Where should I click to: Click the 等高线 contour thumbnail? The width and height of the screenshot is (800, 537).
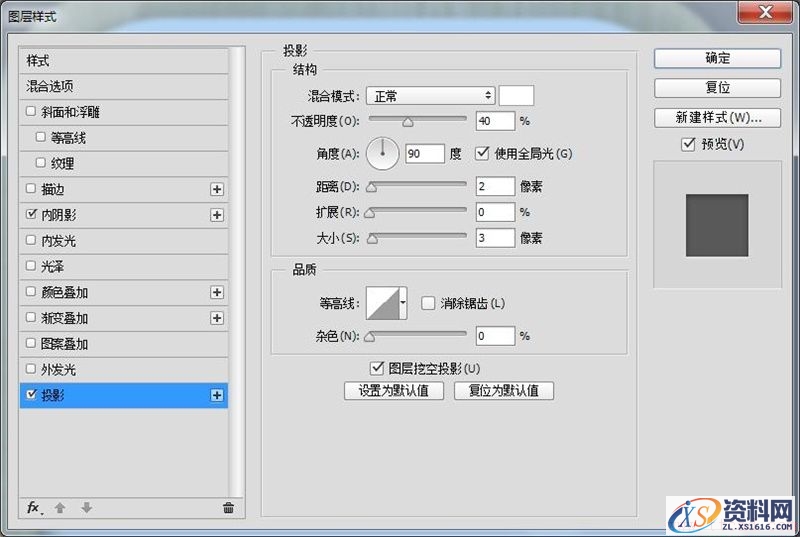coord(383,303)
